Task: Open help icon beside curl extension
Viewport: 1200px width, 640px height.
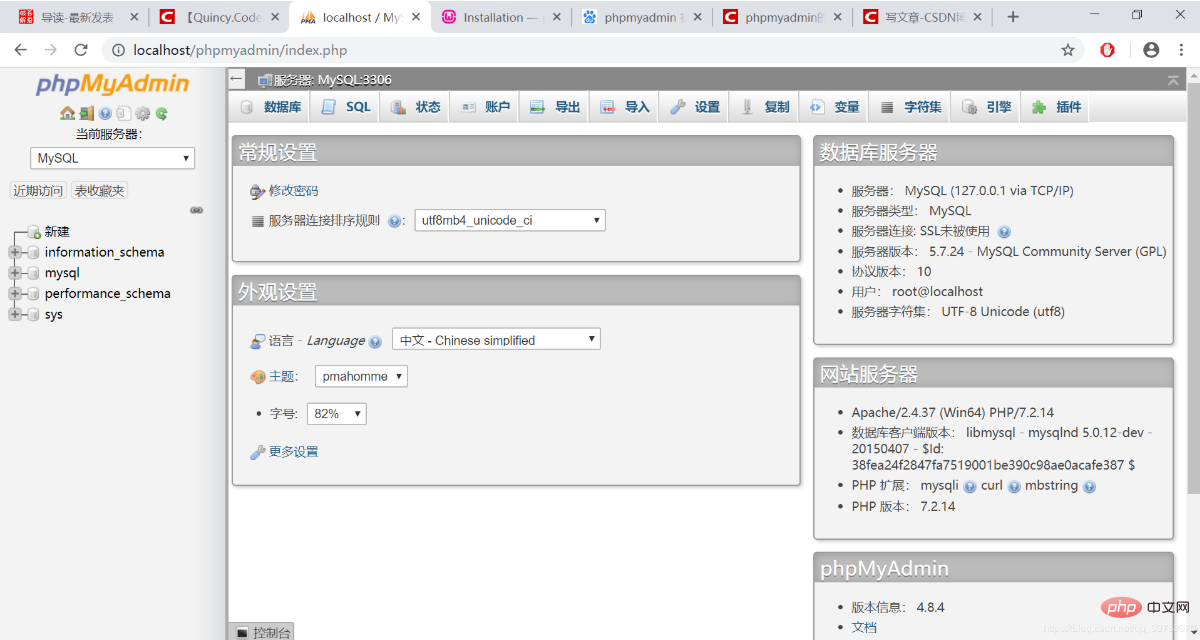Action: (x=1014, y=487)
